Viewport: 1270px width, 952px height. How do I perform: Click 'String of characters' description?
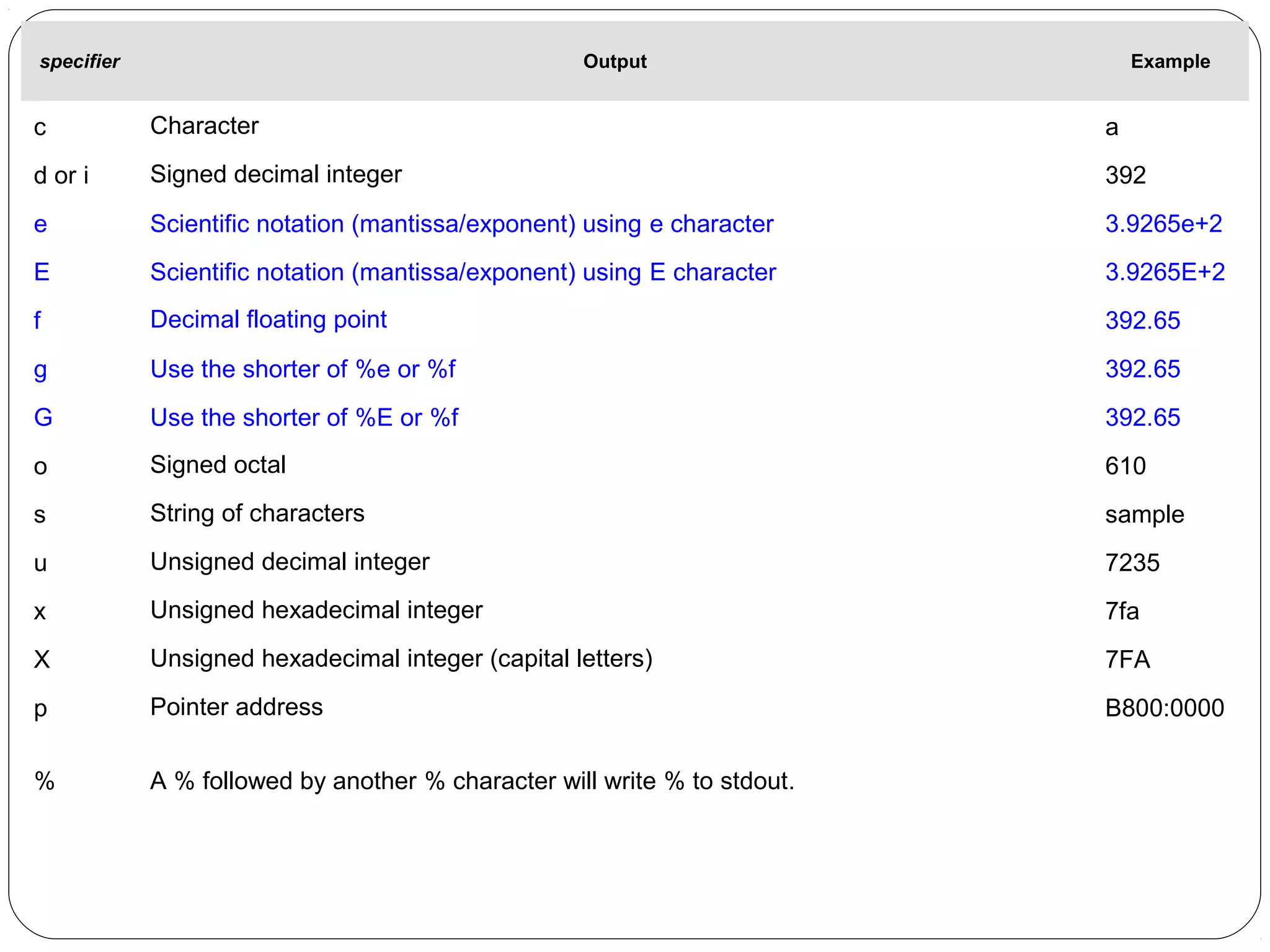[x=257, y=513]
